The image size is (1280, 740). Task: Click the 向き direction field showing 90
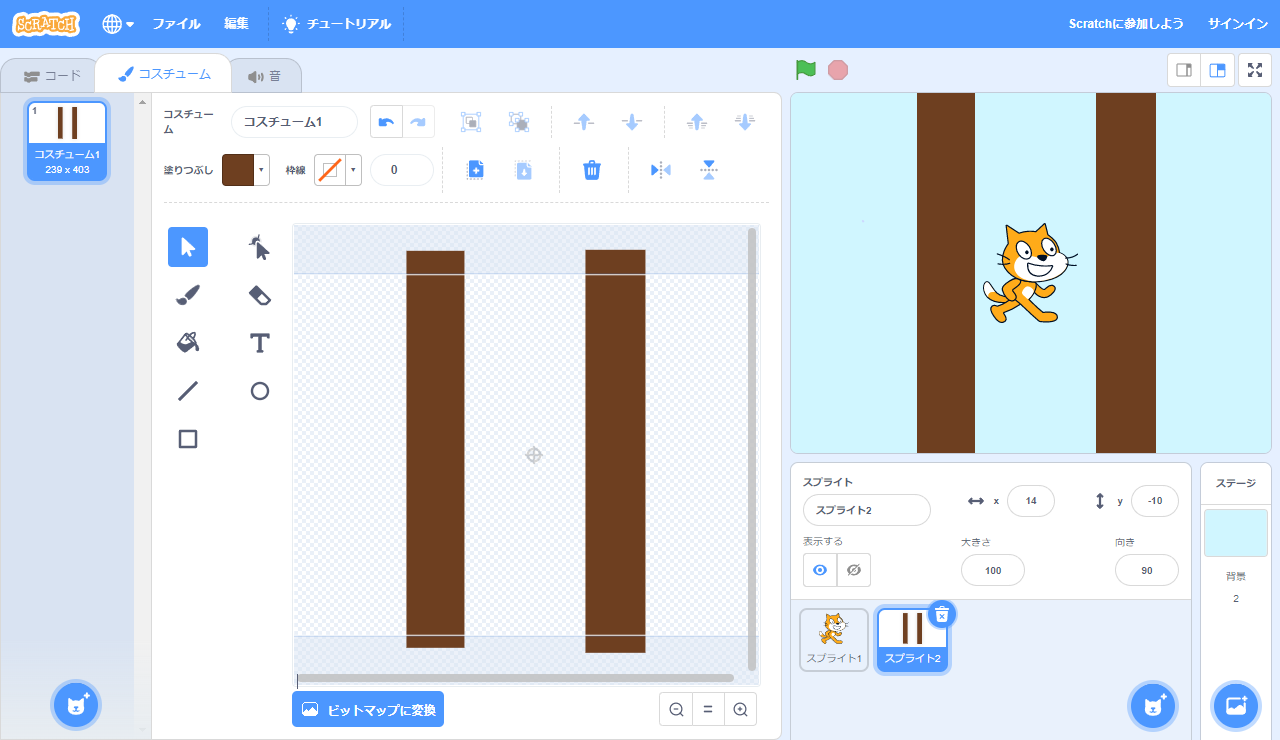click(x=1147, y=570)
